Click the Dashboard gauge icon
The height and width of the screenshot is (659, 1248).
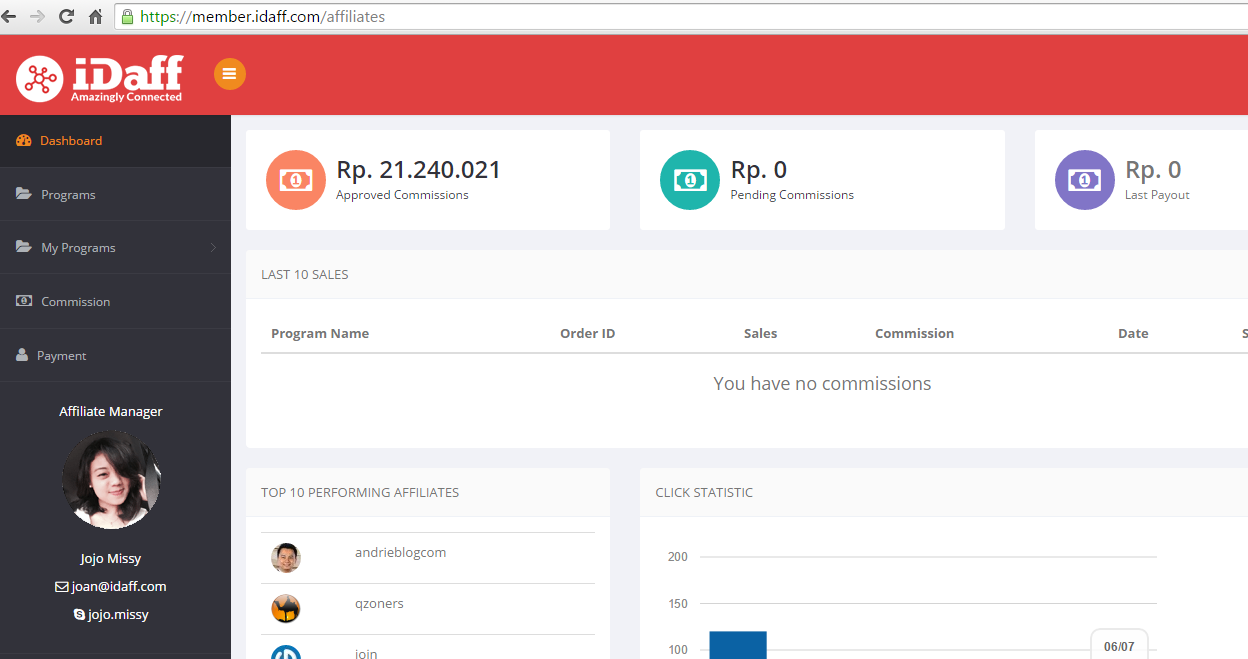pyautogui.click(x=24, y=140)
